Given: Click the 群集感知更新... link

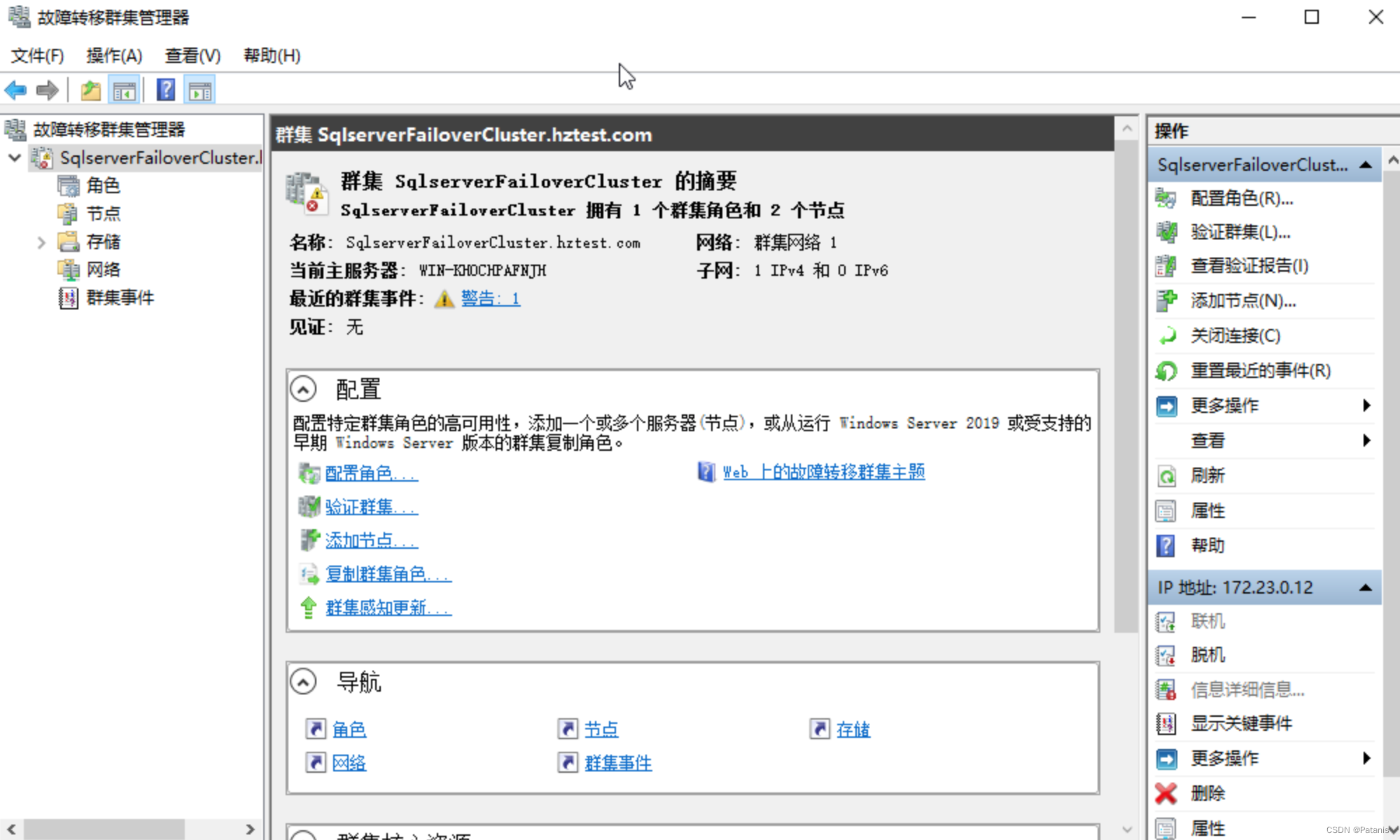Looking at the screenshot, I should click(388, 608).
